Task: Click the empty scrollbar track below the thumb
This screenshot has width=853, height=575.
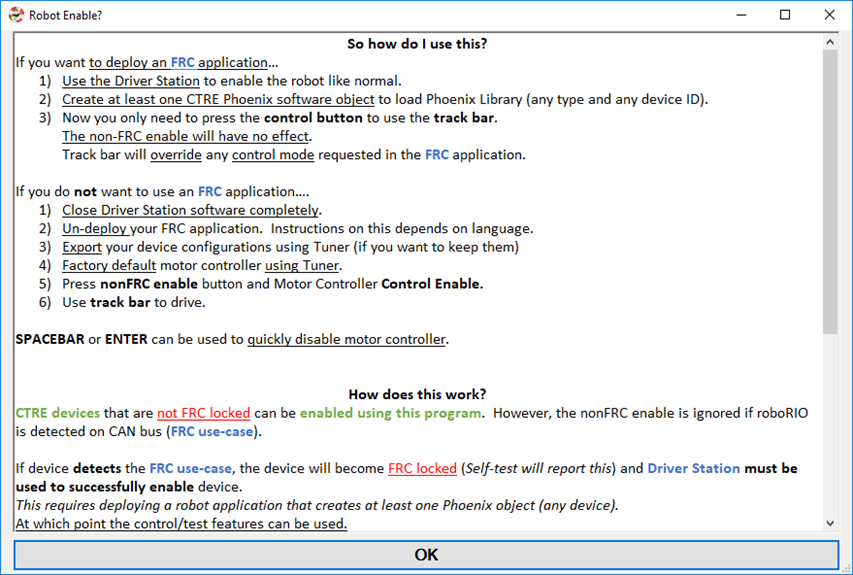Action: (x=830, y=425)
